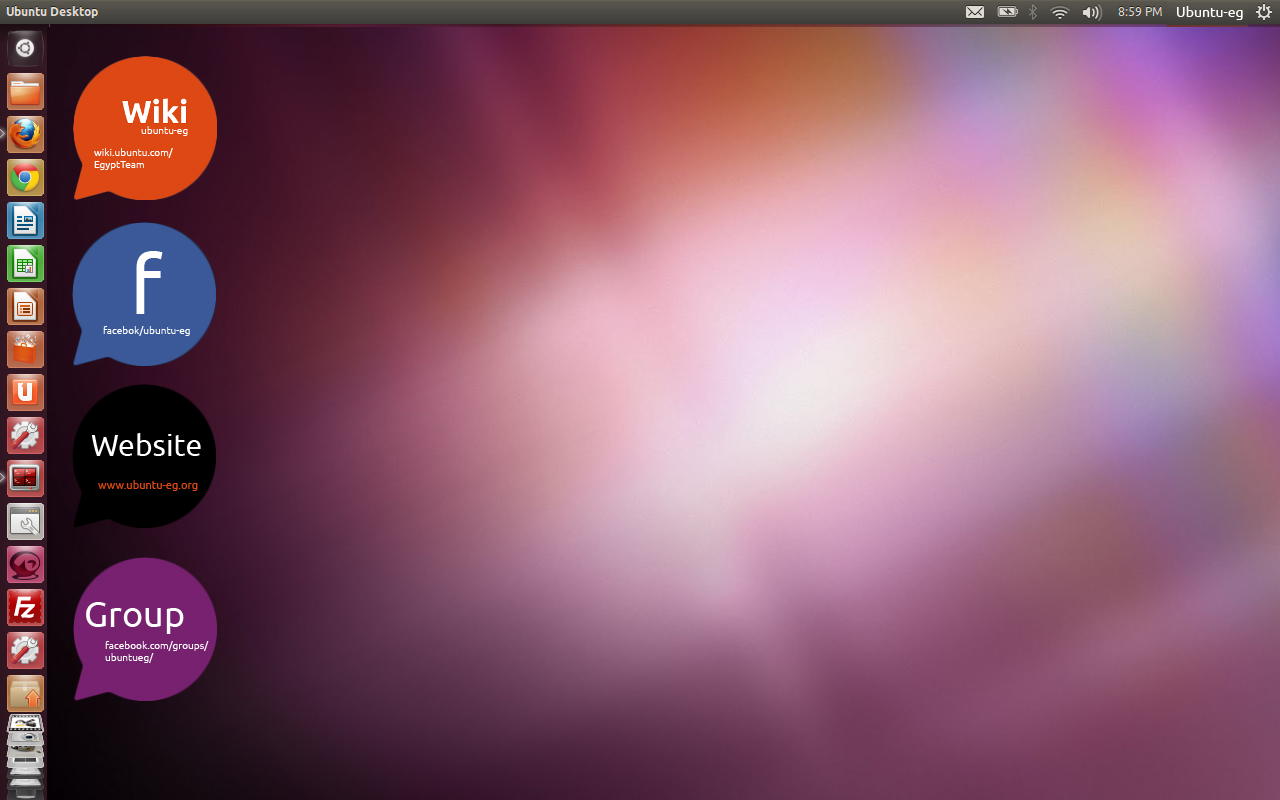Open the Home Folder file manager
Screen dimensions: 1280x800
[x=25, y=92]
